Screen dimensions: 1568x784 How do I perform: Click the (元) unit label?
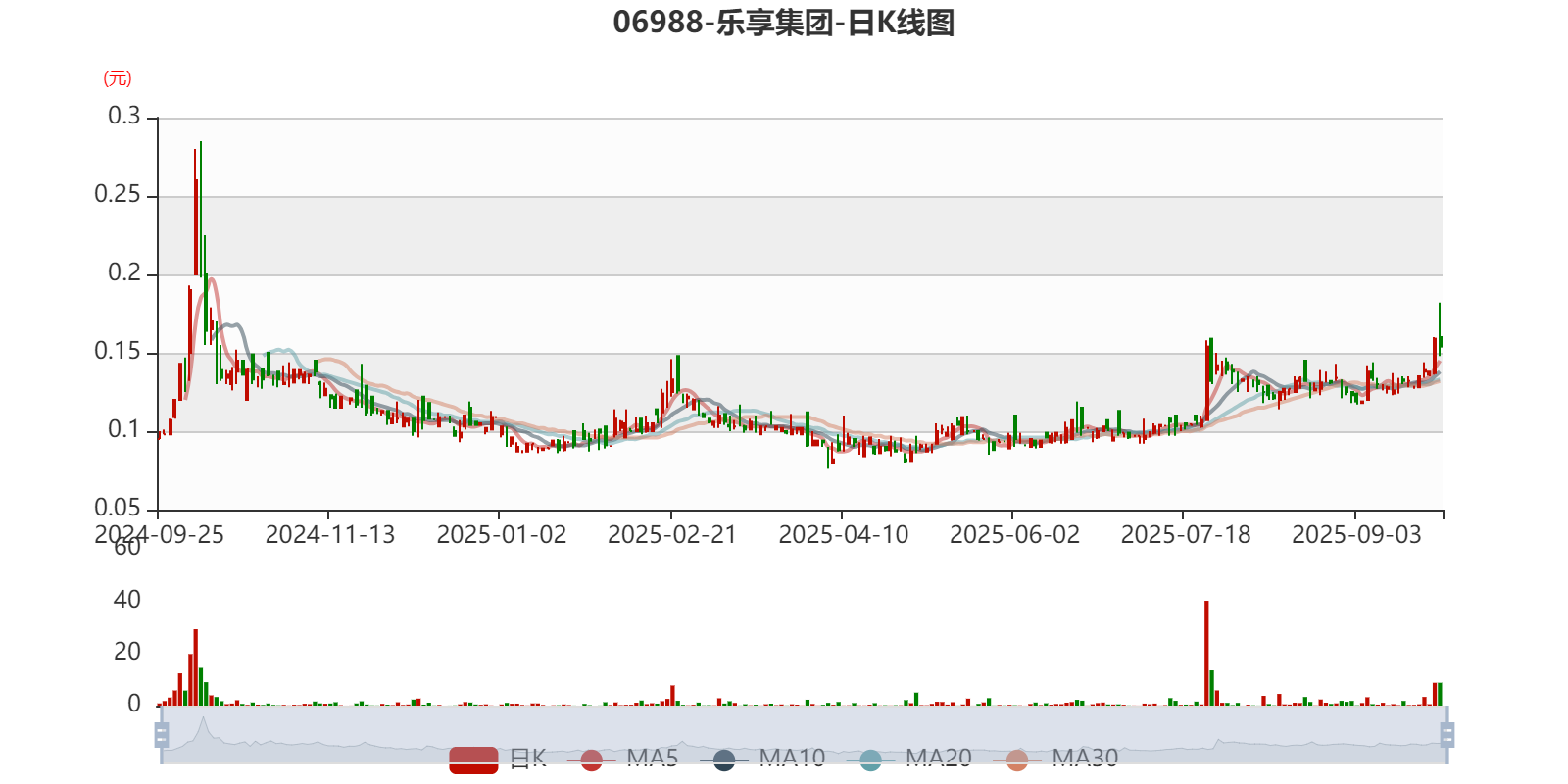pos(118,78)
